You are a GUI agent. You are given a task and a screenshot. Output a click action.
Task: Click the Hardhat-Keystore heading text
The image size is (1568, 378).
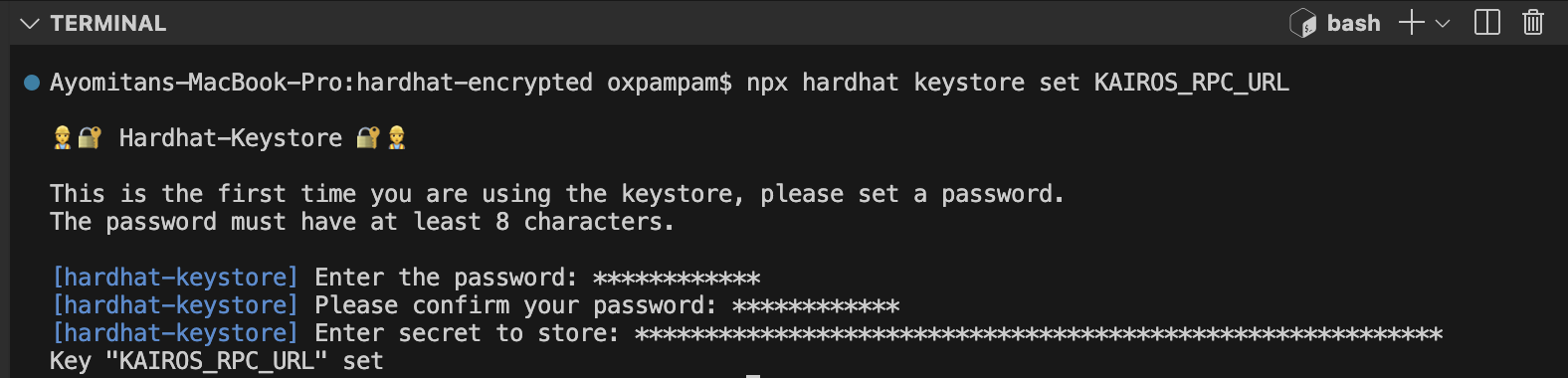coord(231,138)
